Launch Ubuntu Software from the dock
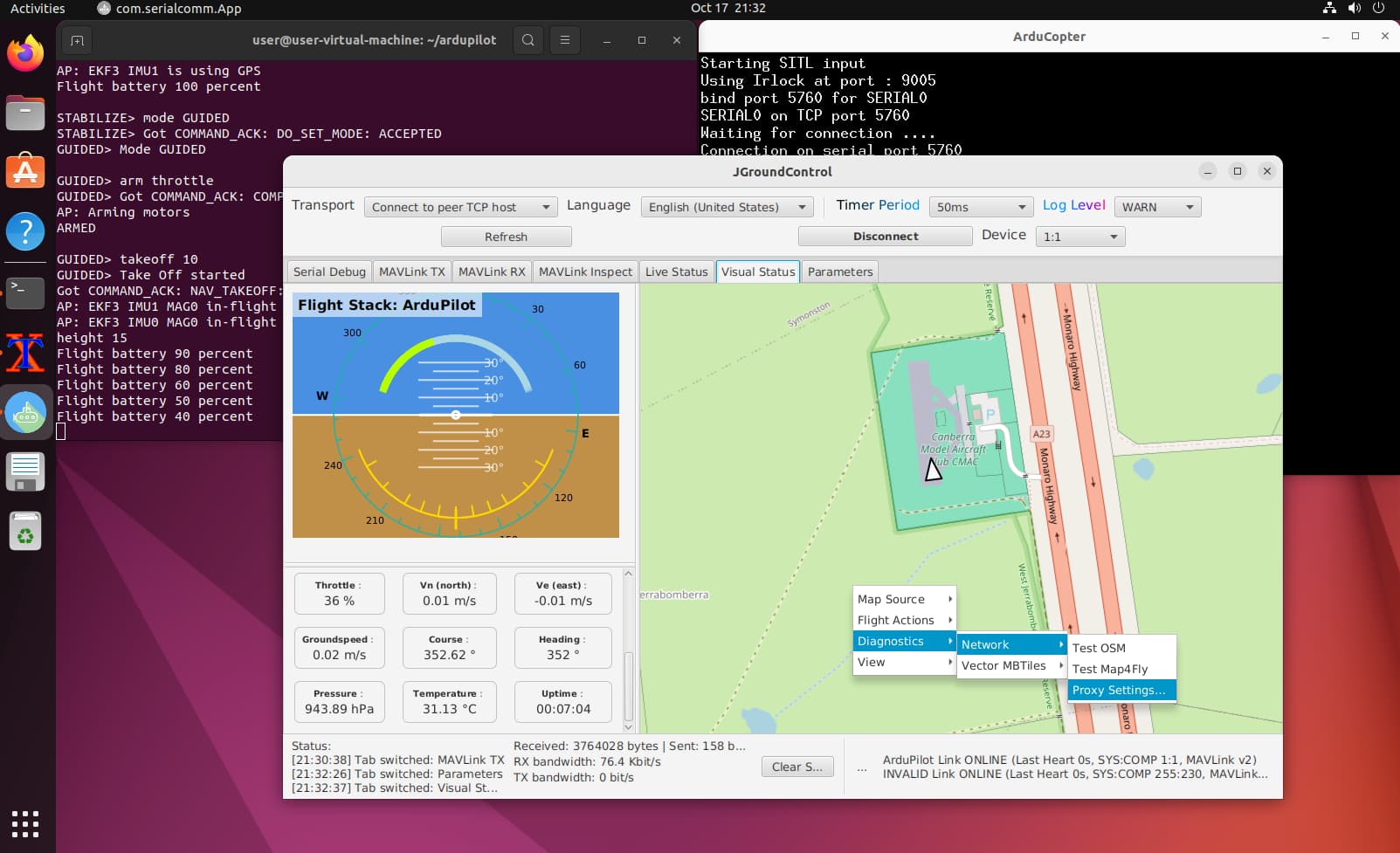This screenshot has height=853, width=1400. point(25,172)
